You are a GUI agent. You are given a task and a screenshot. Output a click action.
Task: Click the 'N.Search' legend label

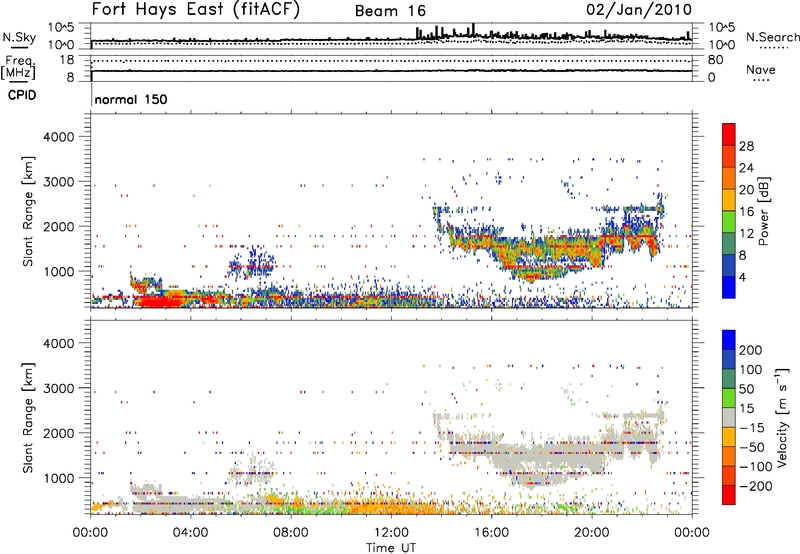click(772, 37)
